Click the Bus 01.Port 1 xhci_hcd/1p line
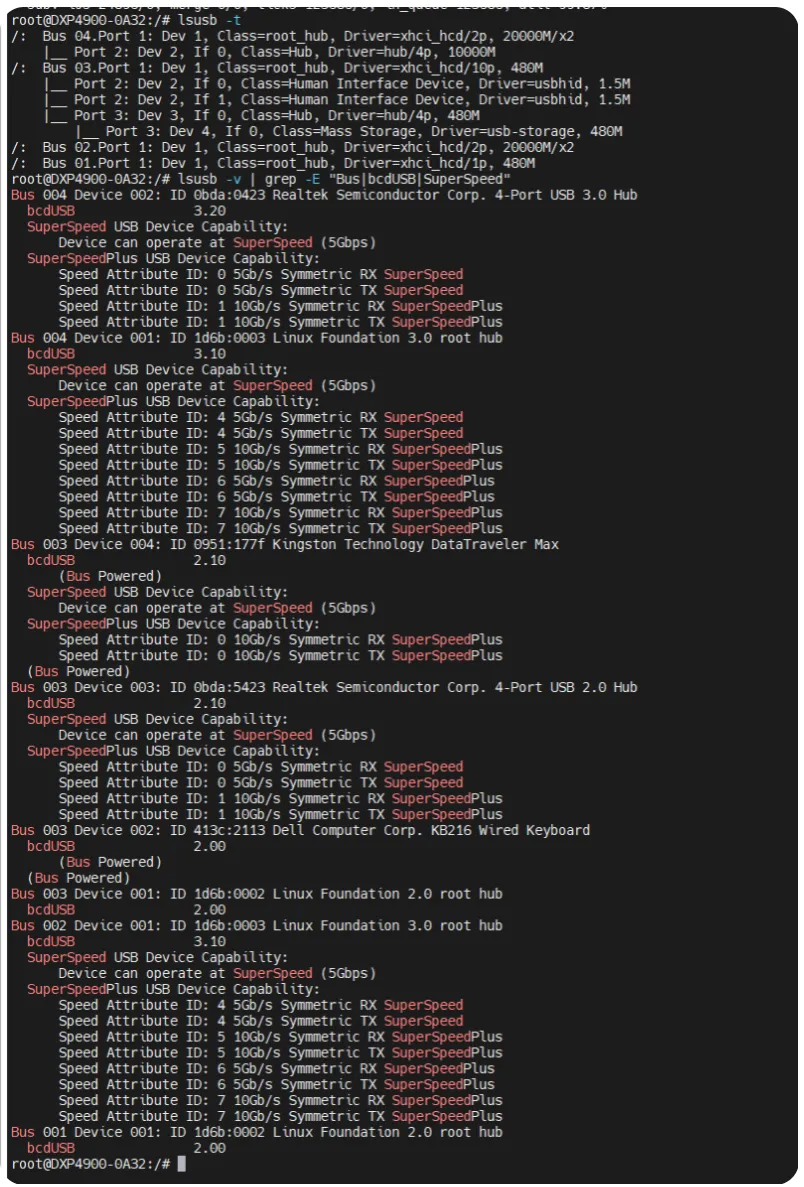804x1187 pixels. [273, 164]
